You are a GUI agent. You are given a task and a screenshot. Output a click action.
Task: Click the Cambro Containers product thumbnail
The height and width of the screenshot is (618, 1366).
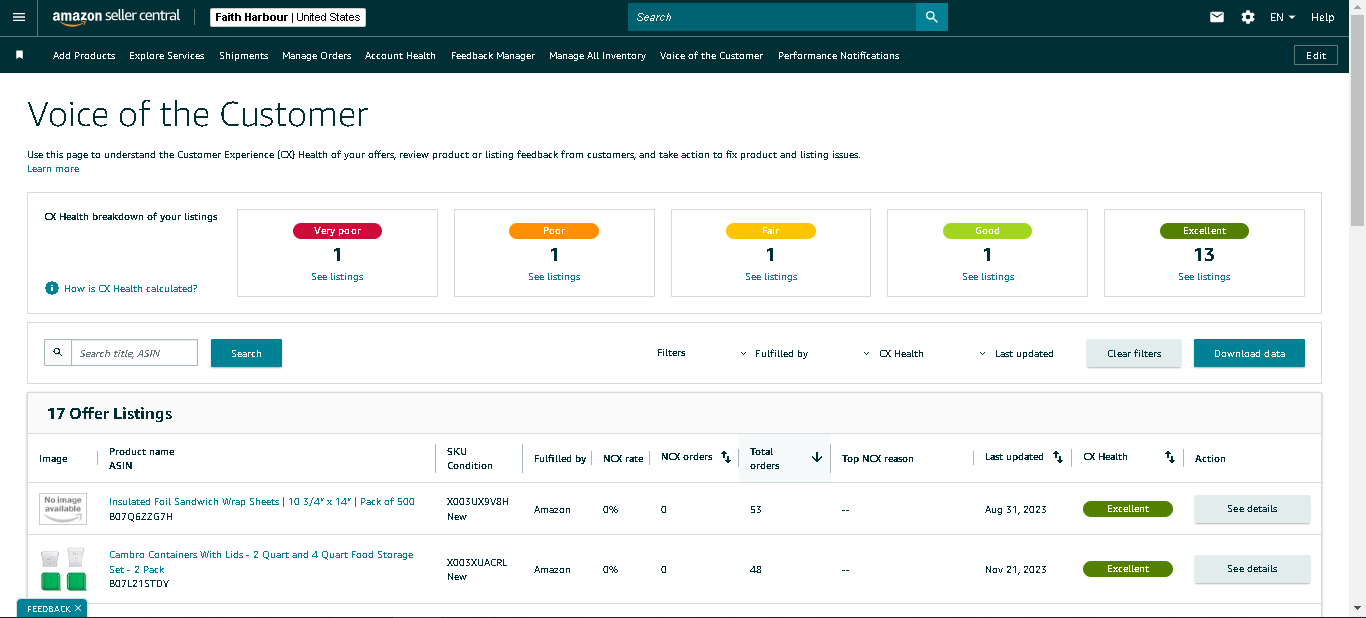[x=64, y=570]
